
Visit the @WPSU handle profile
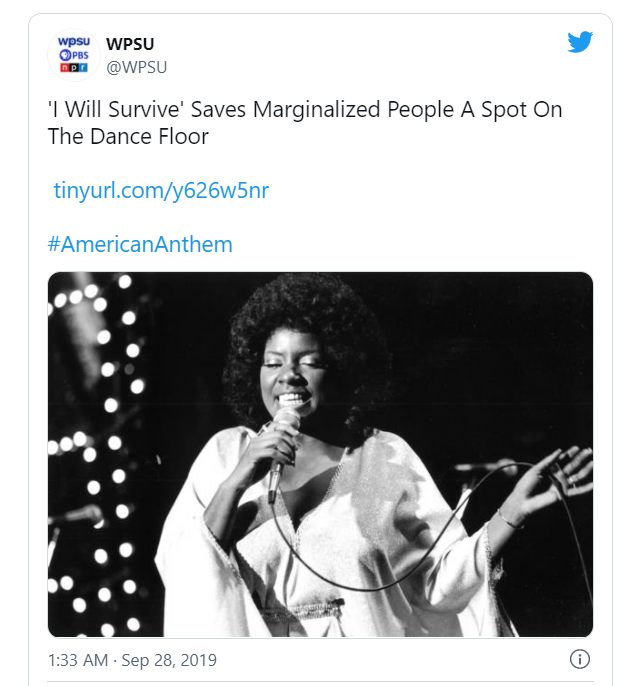tap(136, 67)
